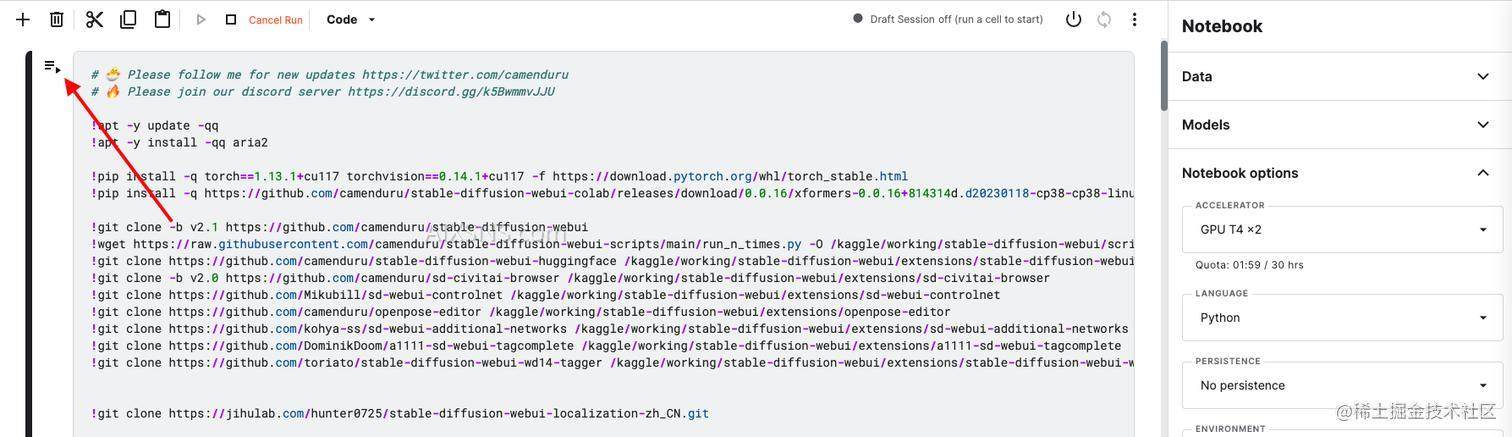Open the Code cell type dropdown

point(351,19)
